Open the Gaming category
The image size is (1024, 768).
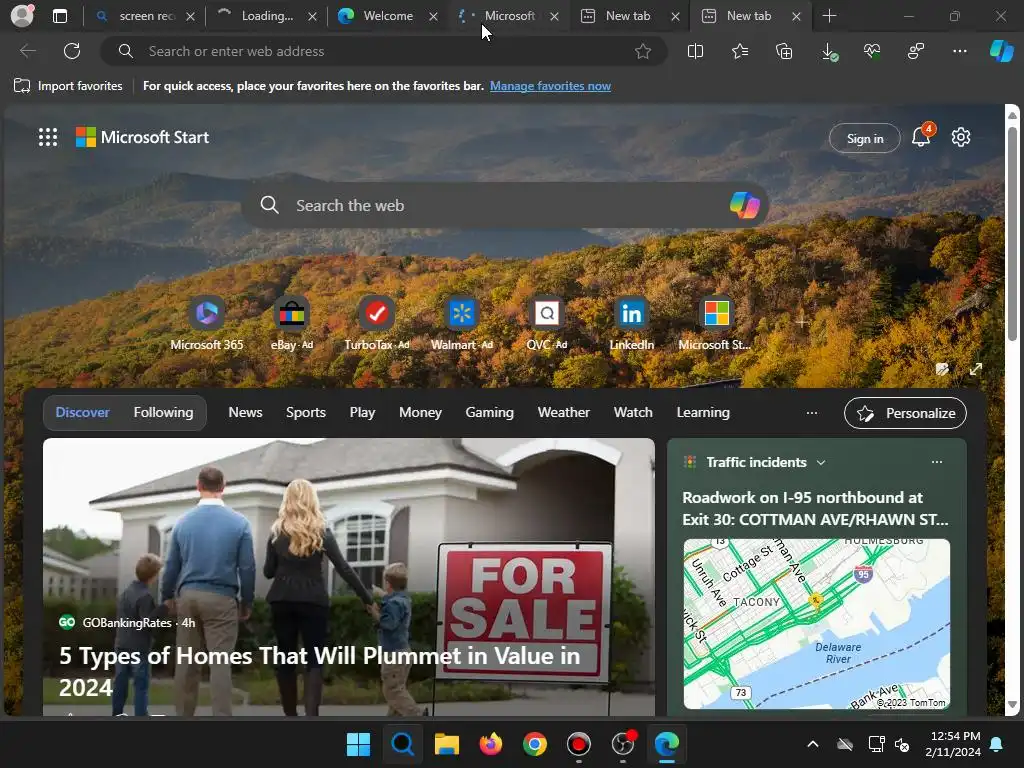tap(489, 412)
